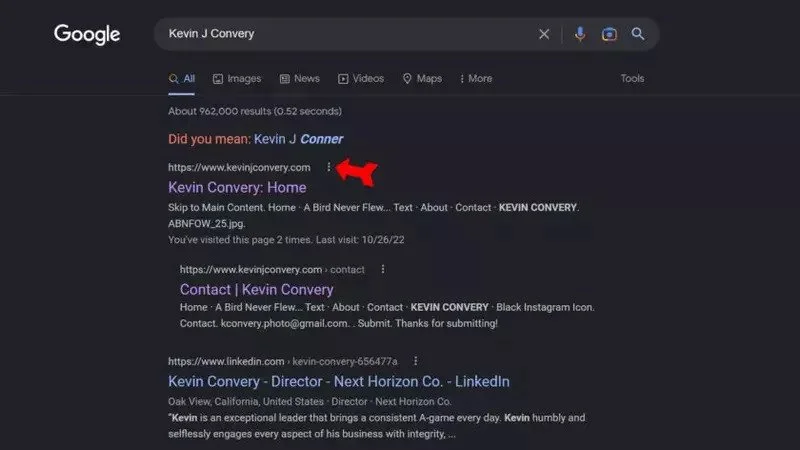Select the All results tab
The height and width of the screenshot is (450, 800).
182,79
